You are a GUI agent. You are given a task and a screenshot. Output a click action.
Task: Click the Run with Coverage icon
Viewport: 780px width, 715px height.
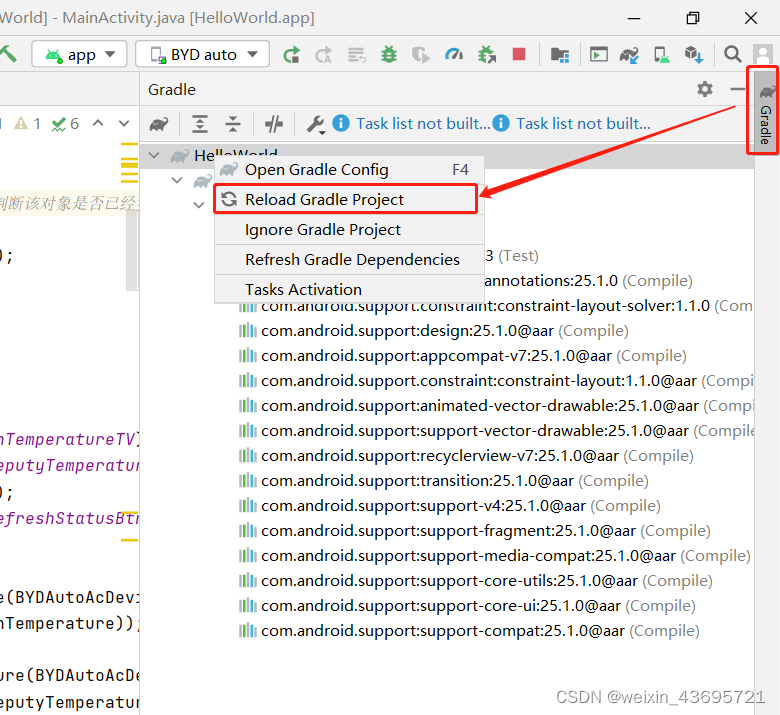point(421,54)
